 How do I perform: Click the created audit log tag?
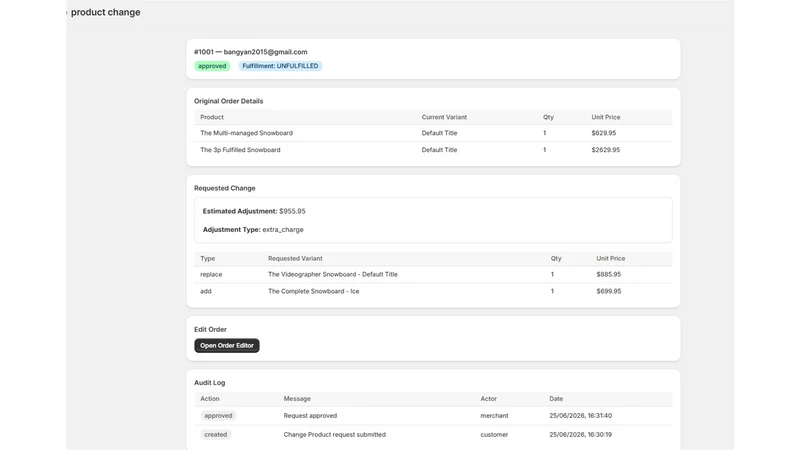[215, 435]
